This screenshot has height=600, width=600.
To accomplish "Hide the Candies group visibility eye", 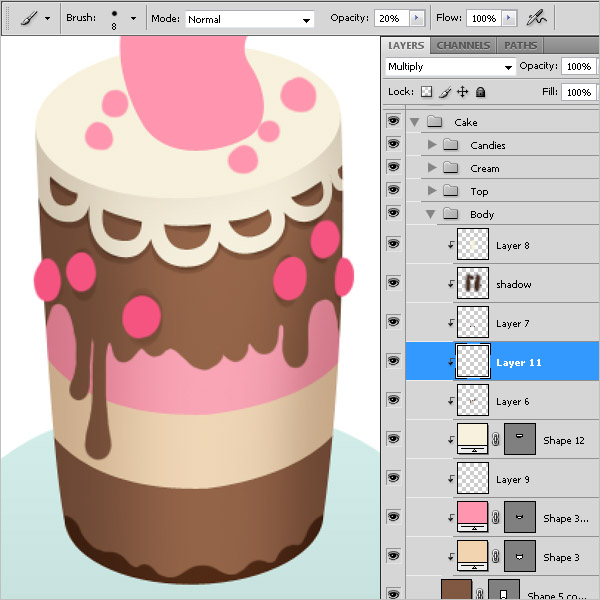I will click(393, 144).
